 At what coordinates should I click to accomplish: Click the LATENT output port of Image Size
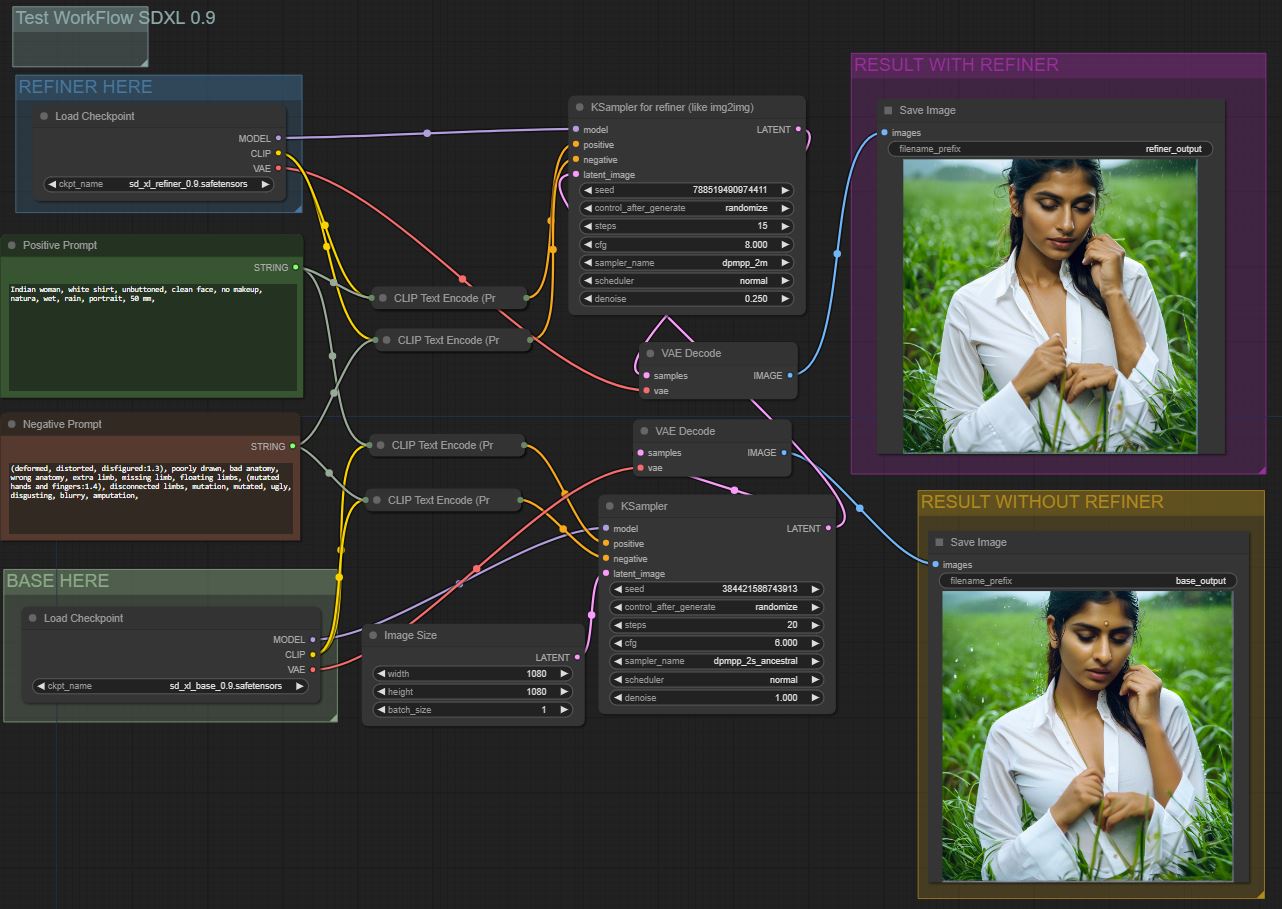point(577,657)
